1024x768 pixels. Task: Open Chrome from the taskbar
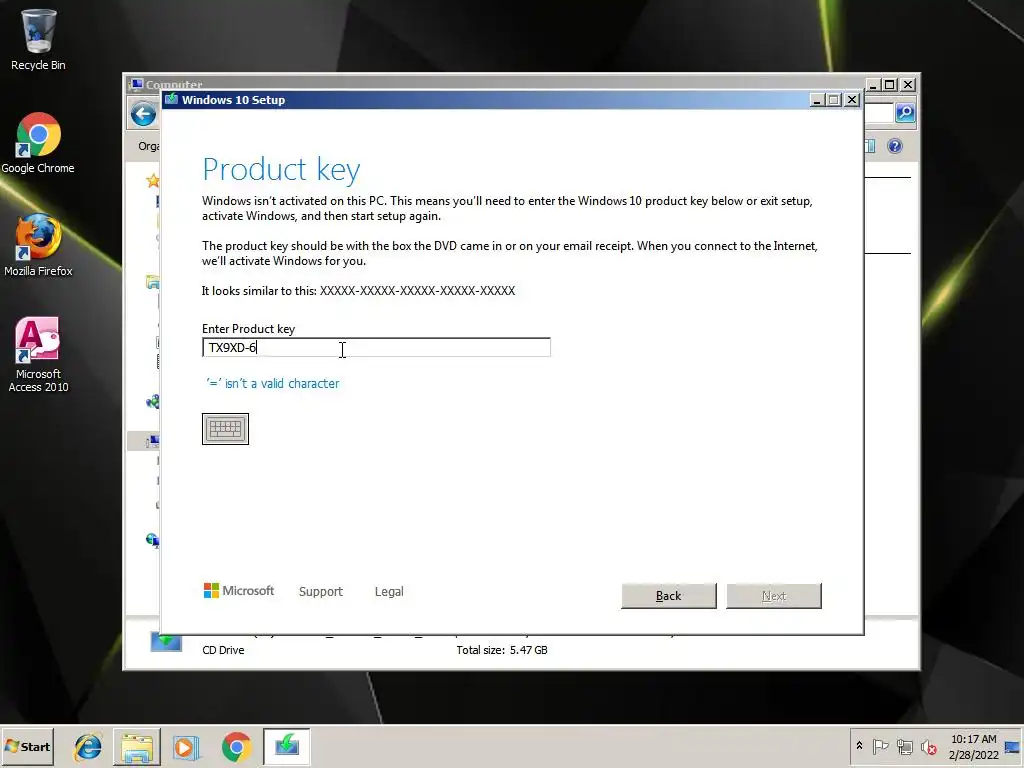[x=236, y=746]
